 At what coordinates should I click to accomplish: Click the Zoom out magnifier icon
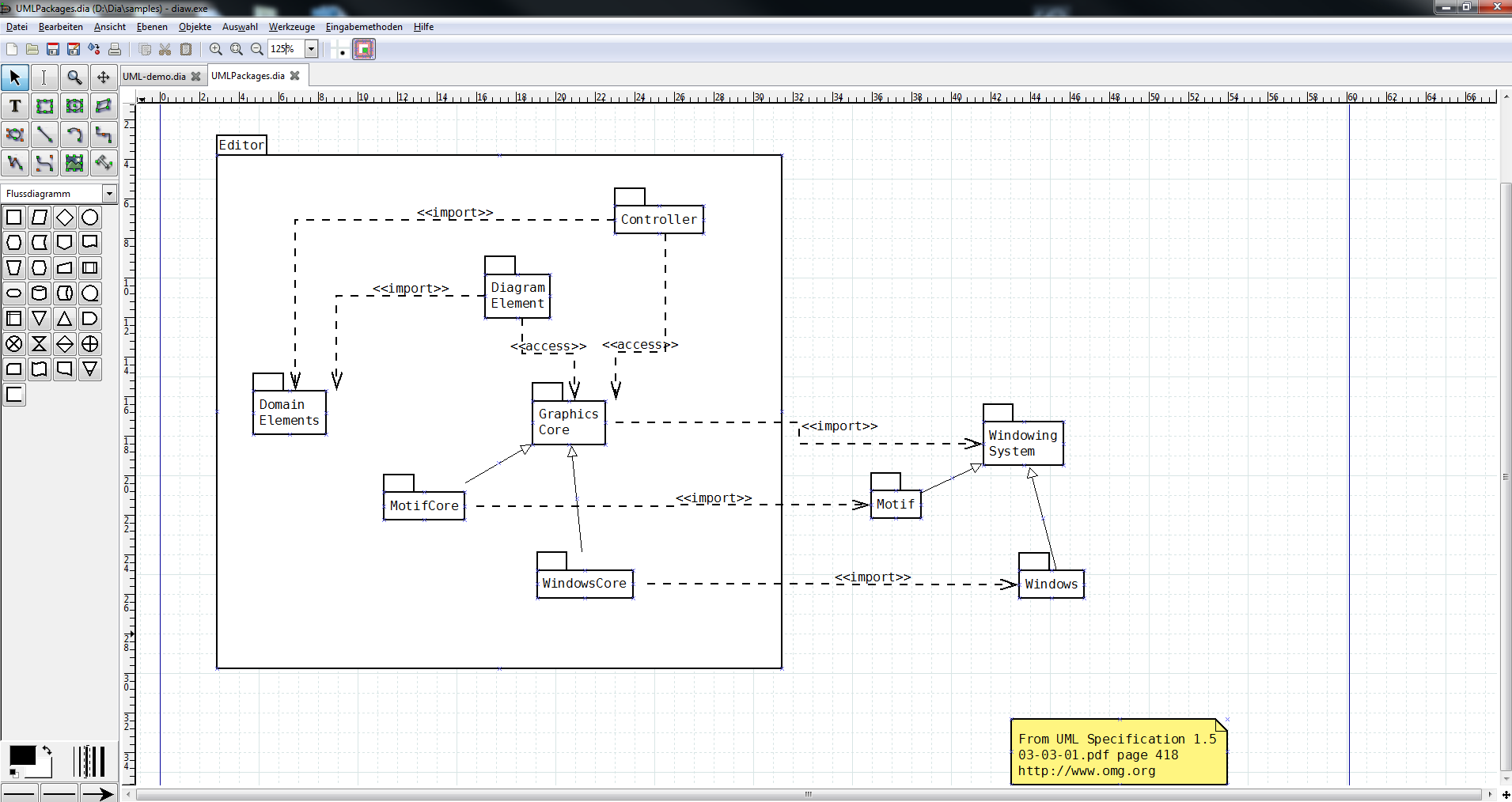pos(256,49)
